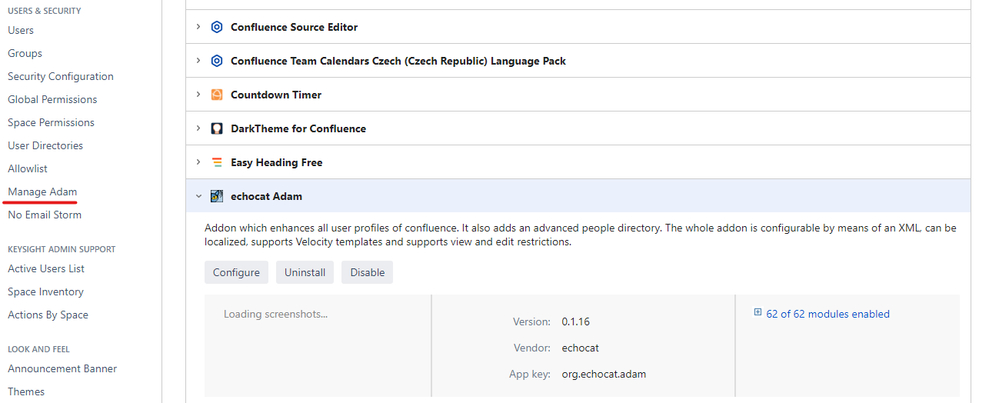Image resolution: width=999 pixels, height=403 pixels.
Task: Expand the Countdown Timer row
Action: (198, 94)
